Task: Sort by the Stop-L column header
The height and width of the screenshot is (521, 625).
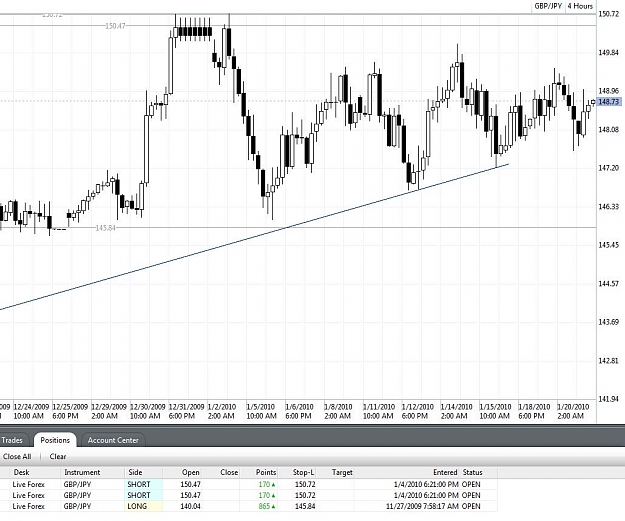Action: click(x=303, y=472)
